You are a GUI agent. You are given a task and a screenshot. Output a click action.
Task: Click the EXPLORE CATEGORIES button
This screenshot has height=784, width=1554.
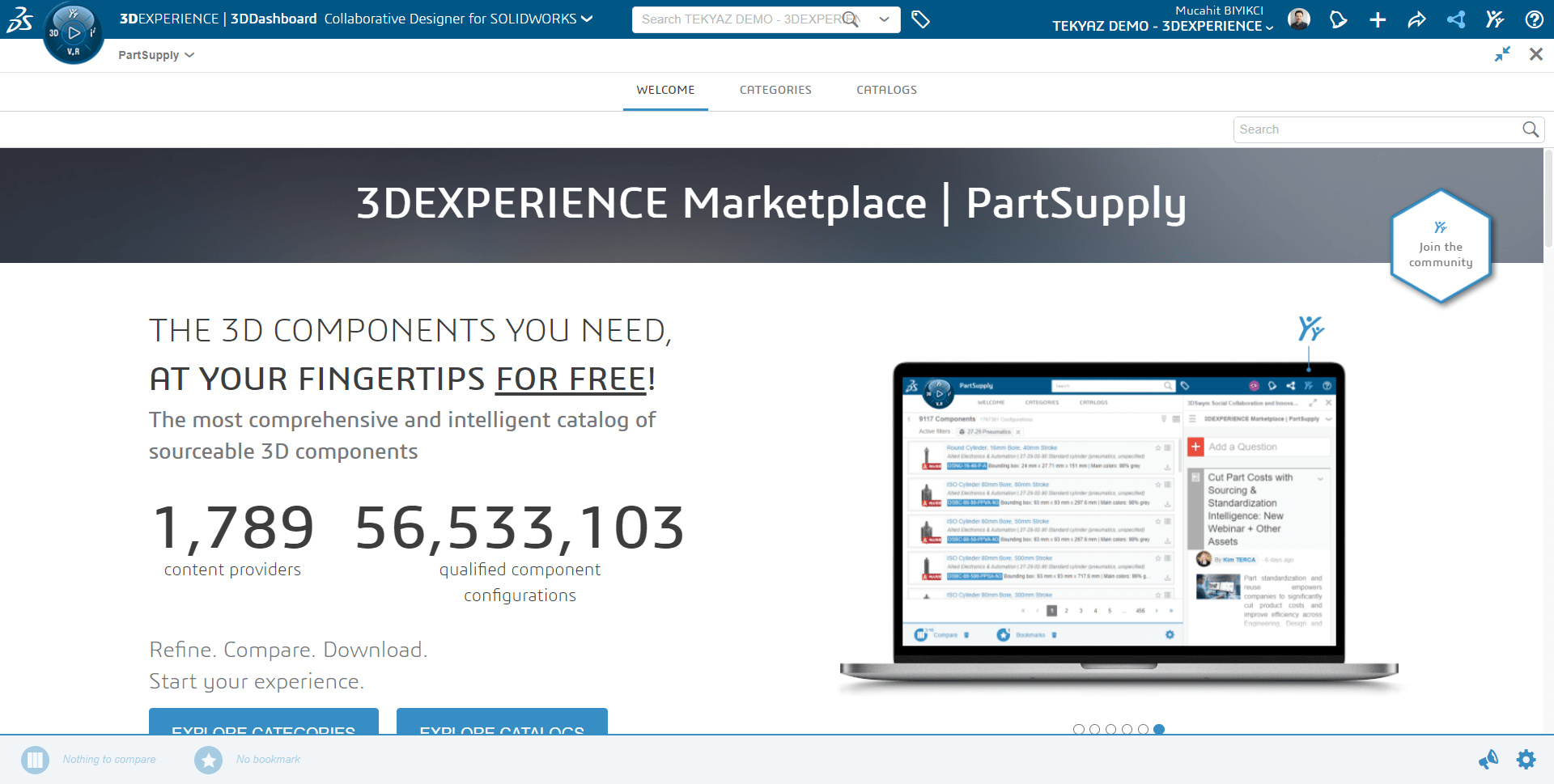coord(264,721)
